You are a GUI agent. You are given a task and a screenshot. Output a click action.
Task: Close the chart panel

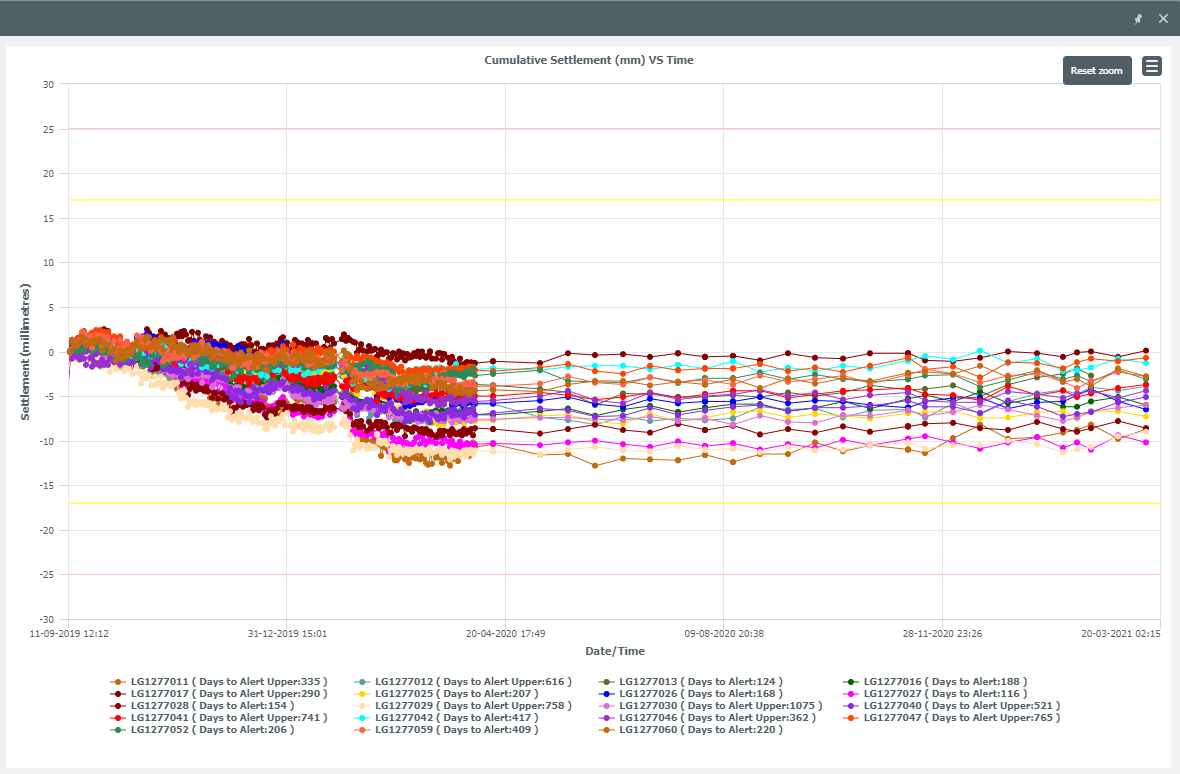tap(1163, 19)
